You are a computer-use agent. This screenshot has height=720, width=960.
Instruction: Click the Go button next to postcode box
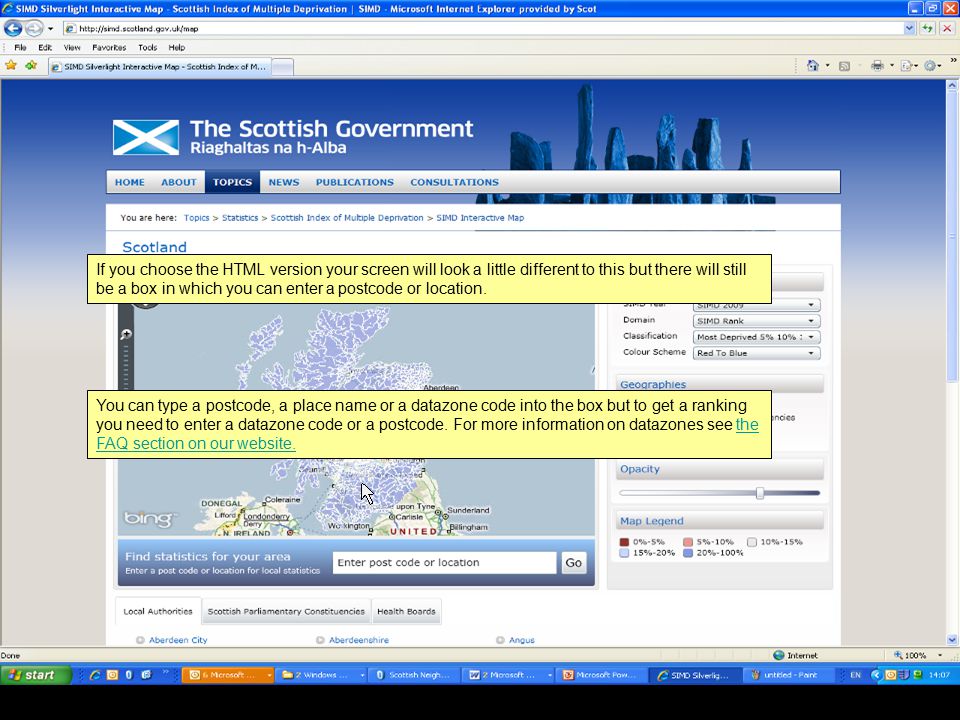[574, 563]
